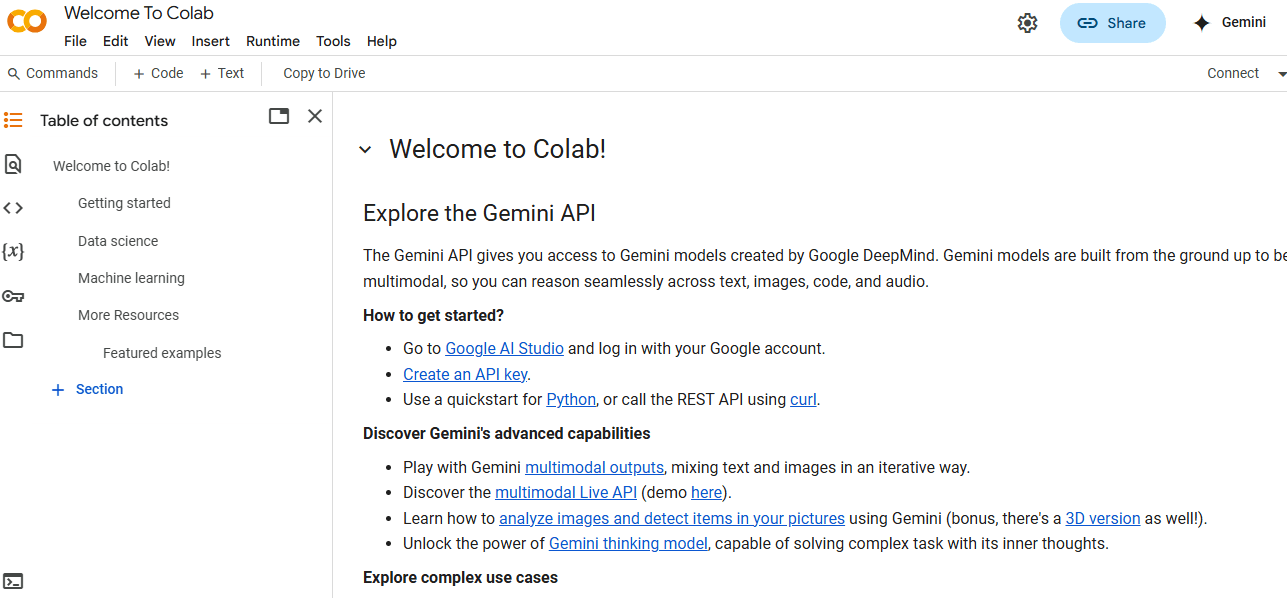Open the Help menu

[x=382, y=41]
